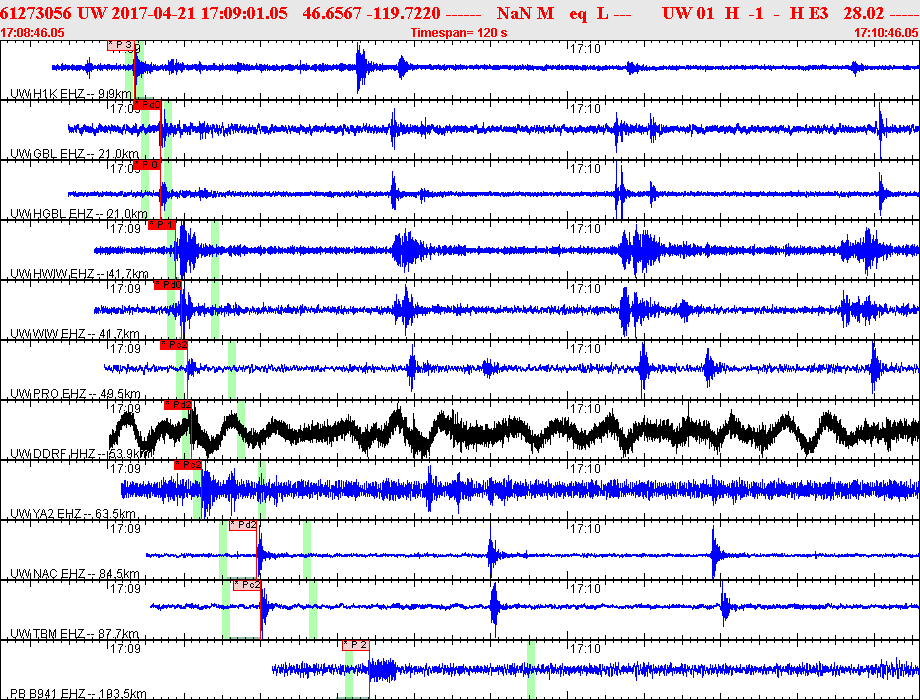Click the 17:09 tick label on HWW row

pos(126,228)
